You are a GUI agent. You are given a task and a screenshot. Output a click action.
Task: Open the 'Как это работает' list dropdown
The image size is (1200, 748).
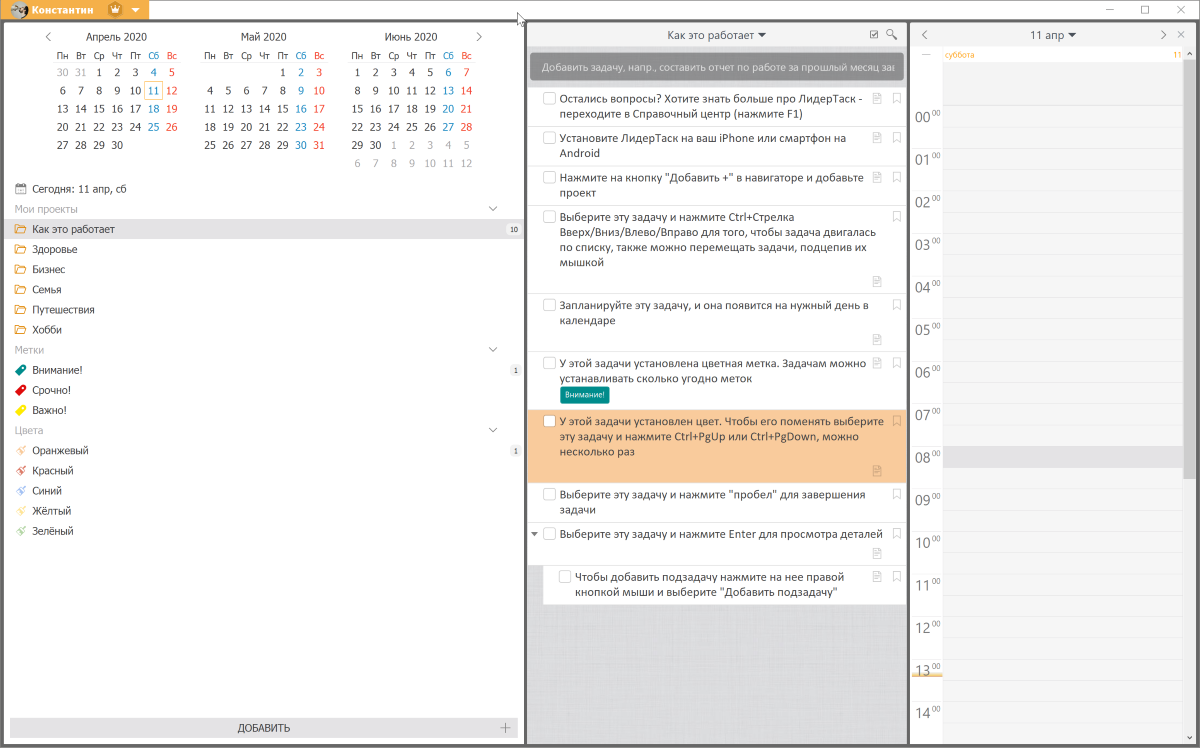pos(717,35)
